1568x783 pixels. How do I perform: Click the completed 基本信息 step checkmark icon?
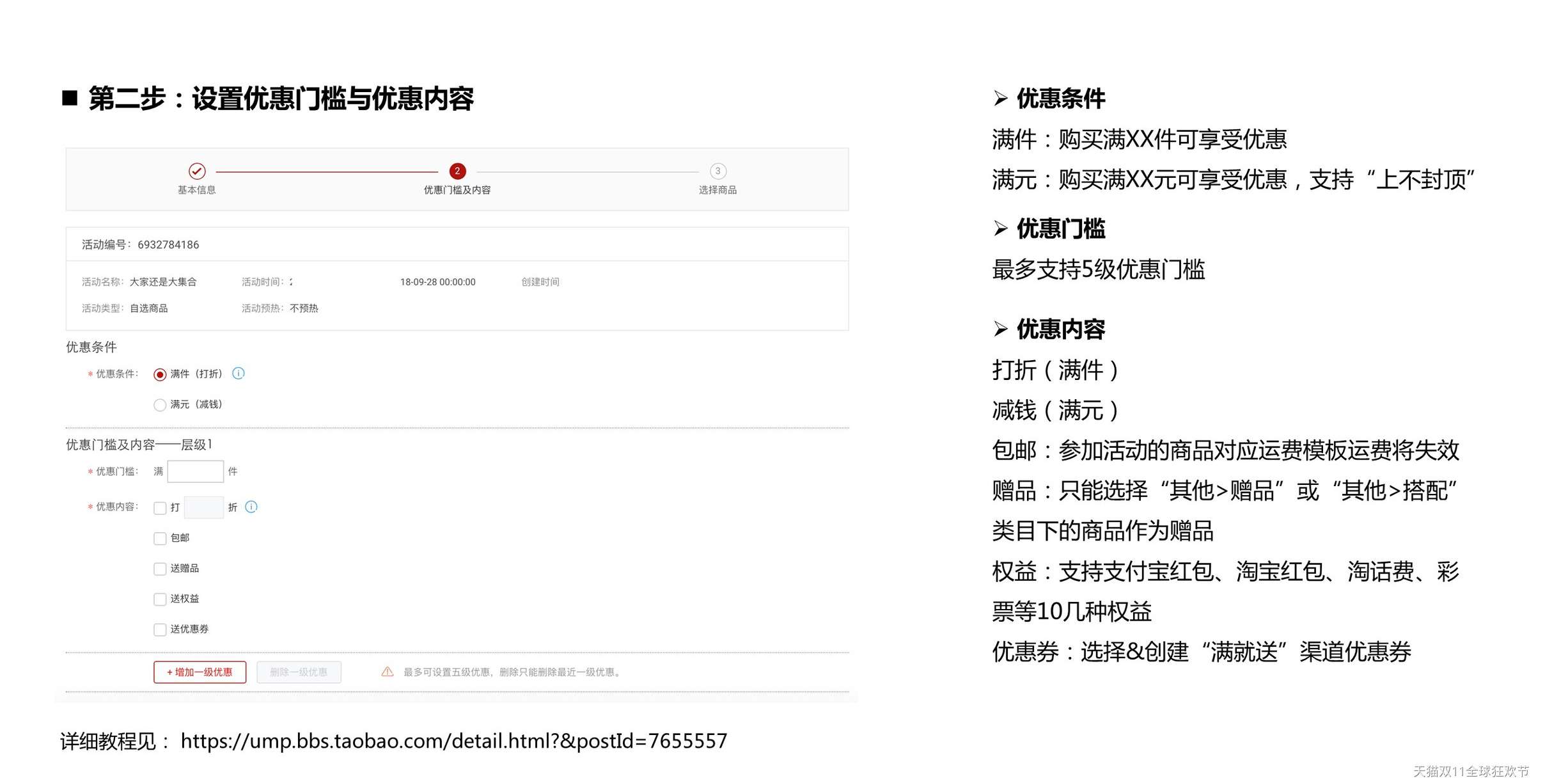(x=197, y=171)
